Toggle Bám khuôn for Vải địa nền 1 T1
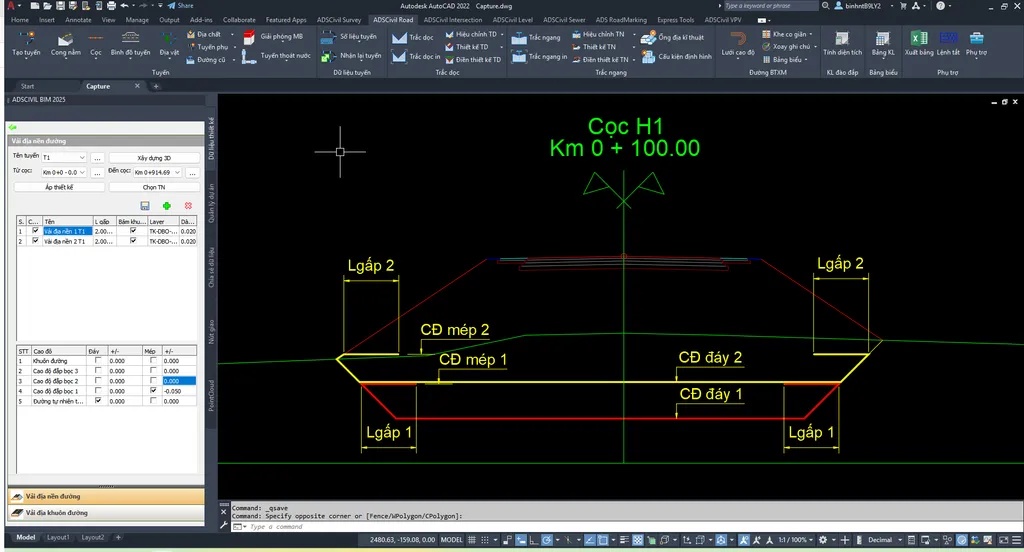Image resolution: width=1024 pixels, height=552 pixels. (133, 231)
